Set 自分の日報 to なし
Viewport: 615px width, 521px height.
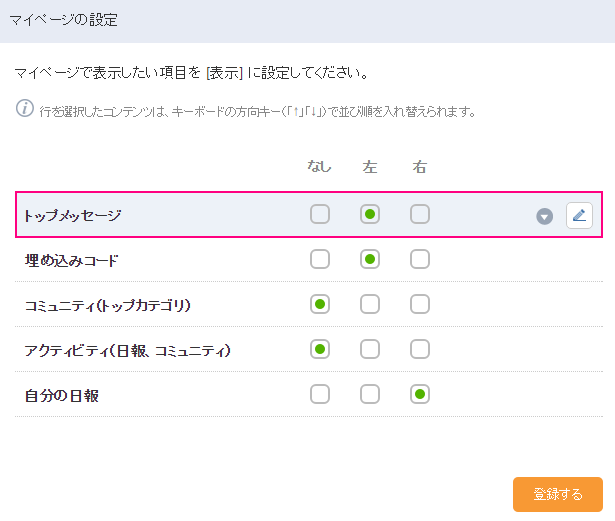point(320,394)
